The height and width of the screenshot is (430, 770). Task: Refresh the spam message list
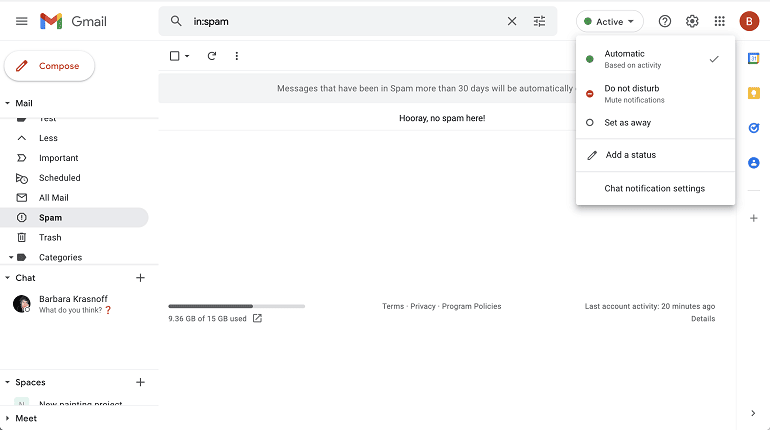pos(212,56)
